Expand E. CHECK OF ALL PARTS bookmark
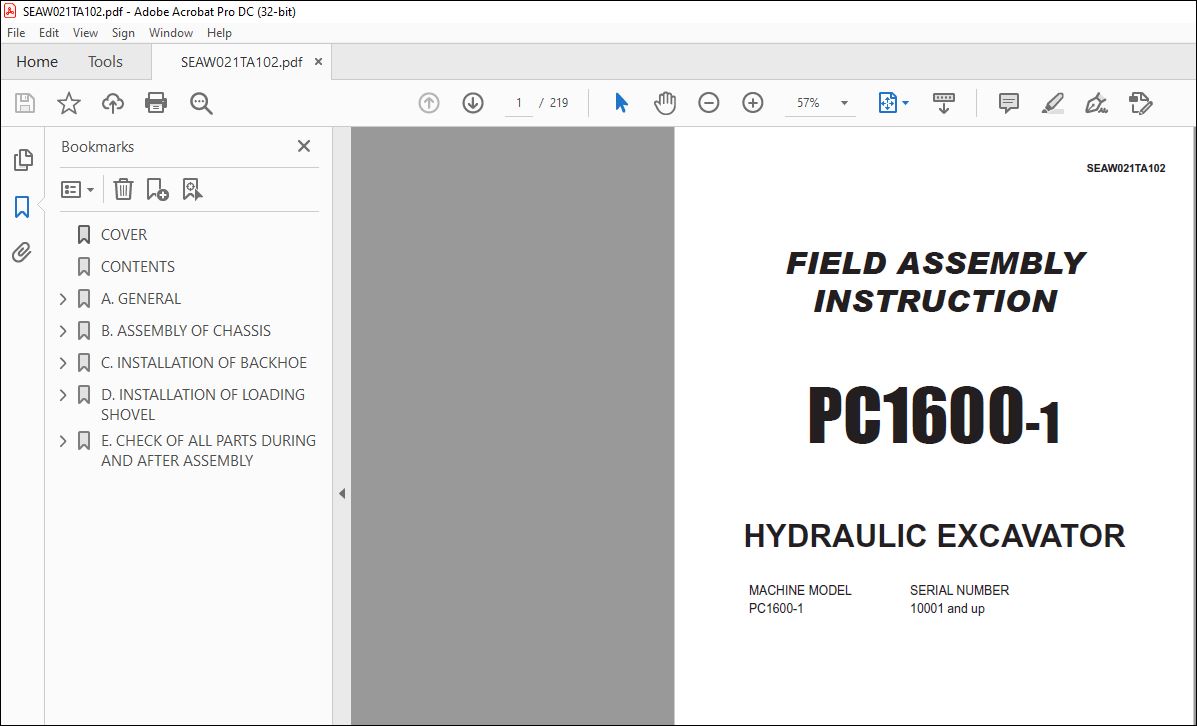This screenshot has width=1197, height=726. pyautogui.click(x=63, y=441)
